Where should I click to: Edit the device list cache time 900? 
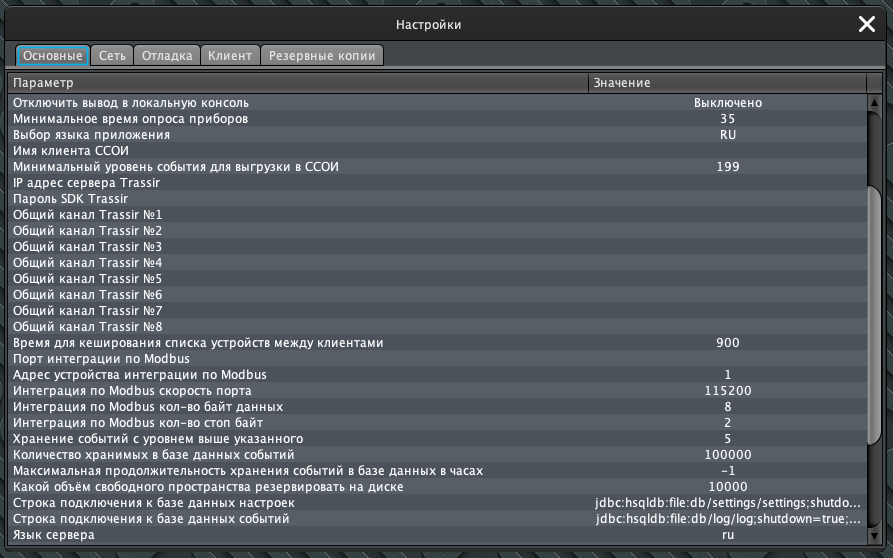click(x=727, y=343)
